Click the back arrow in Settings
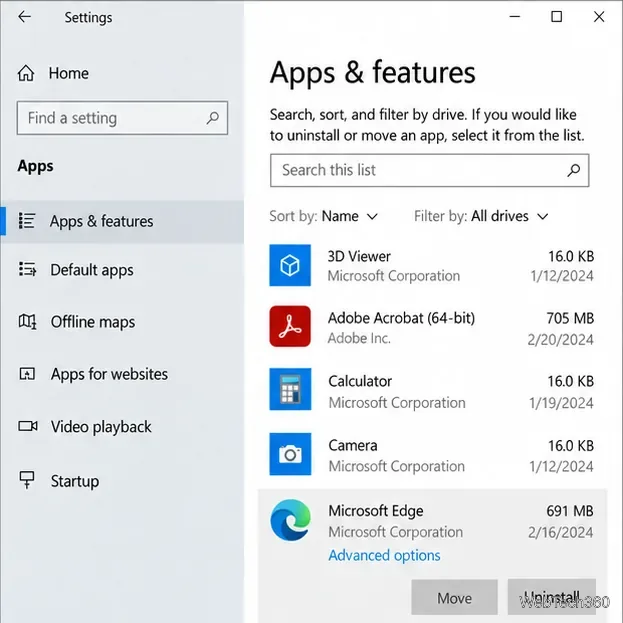The image size is (623, 623). click(x=25, y=17)
